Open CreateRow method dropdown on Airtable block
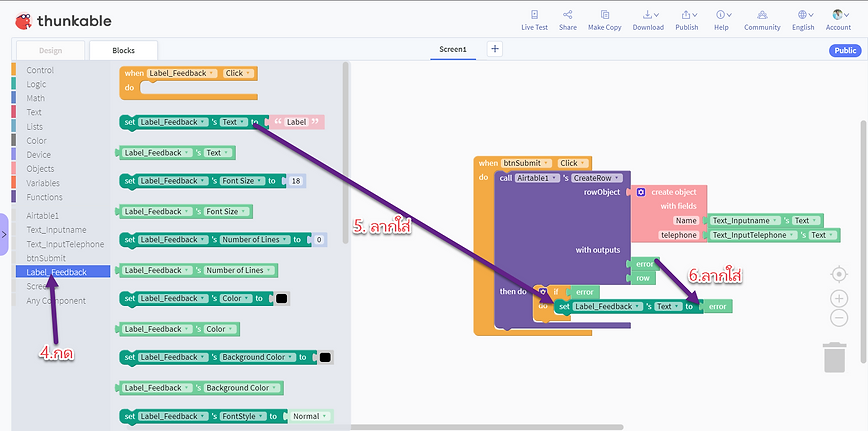 (597, 178)
